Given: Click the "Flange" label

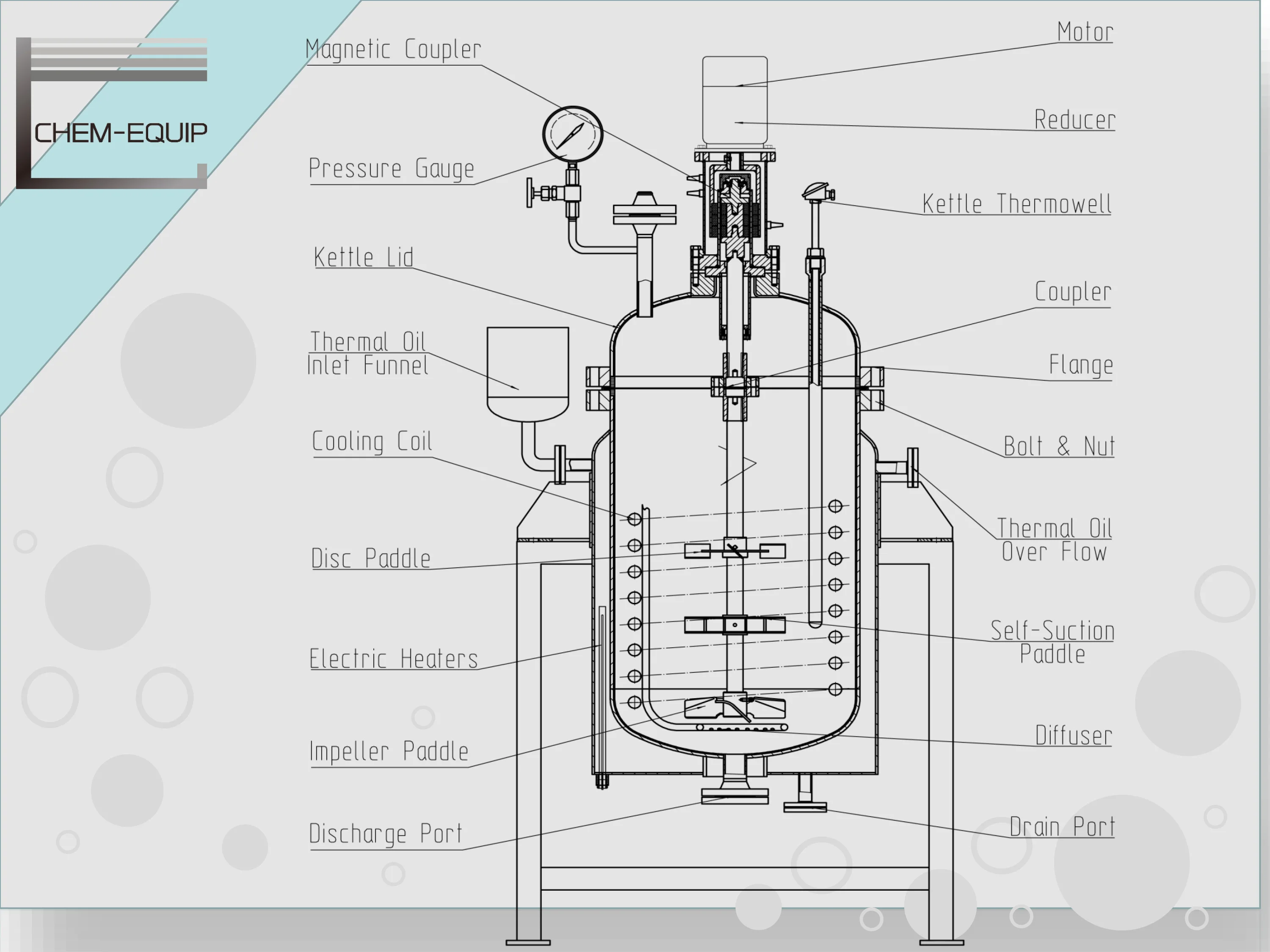Looking at the screenshot, I should pos(1081,365).
